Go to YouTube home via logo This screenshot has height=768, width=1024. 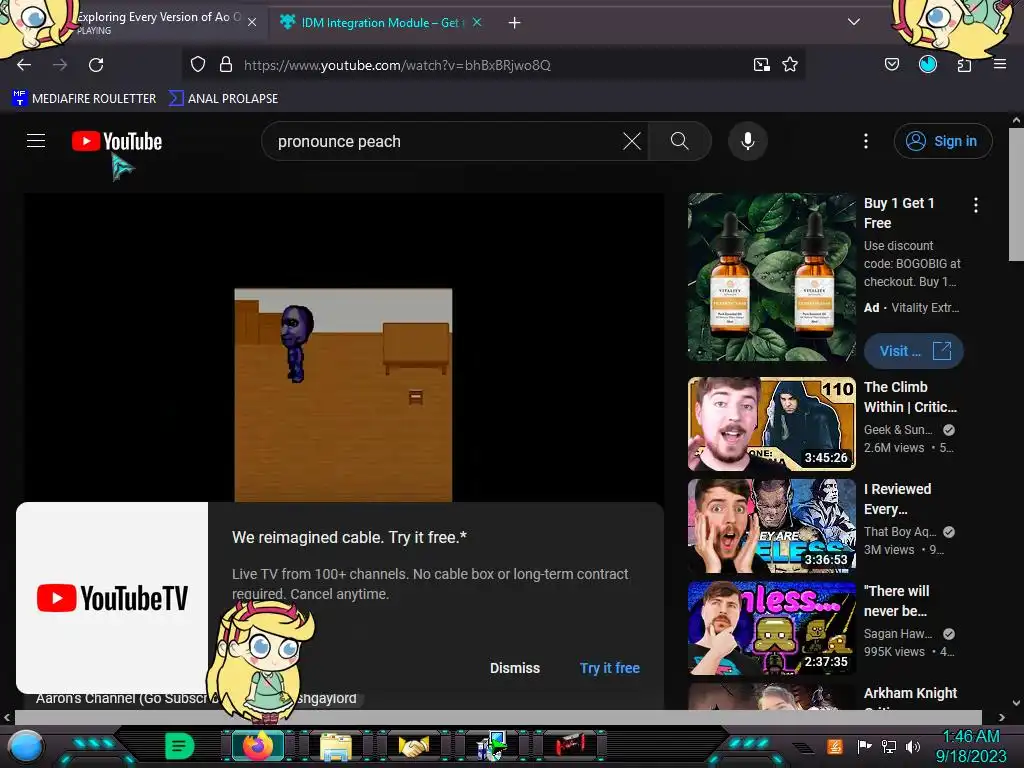(x=117, y=141)
